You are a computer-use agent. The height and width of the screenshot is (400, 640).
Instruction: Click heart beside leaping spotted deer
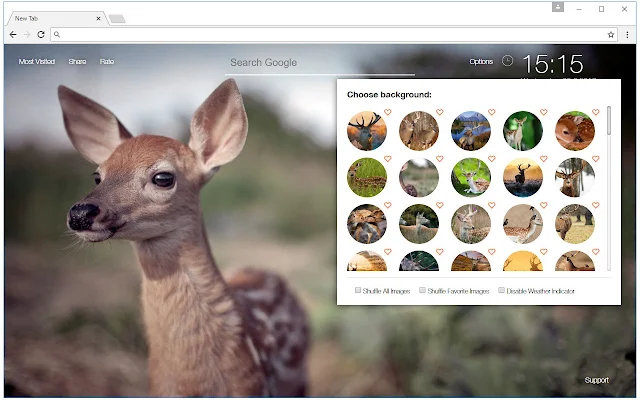click(x=544, y=205)
